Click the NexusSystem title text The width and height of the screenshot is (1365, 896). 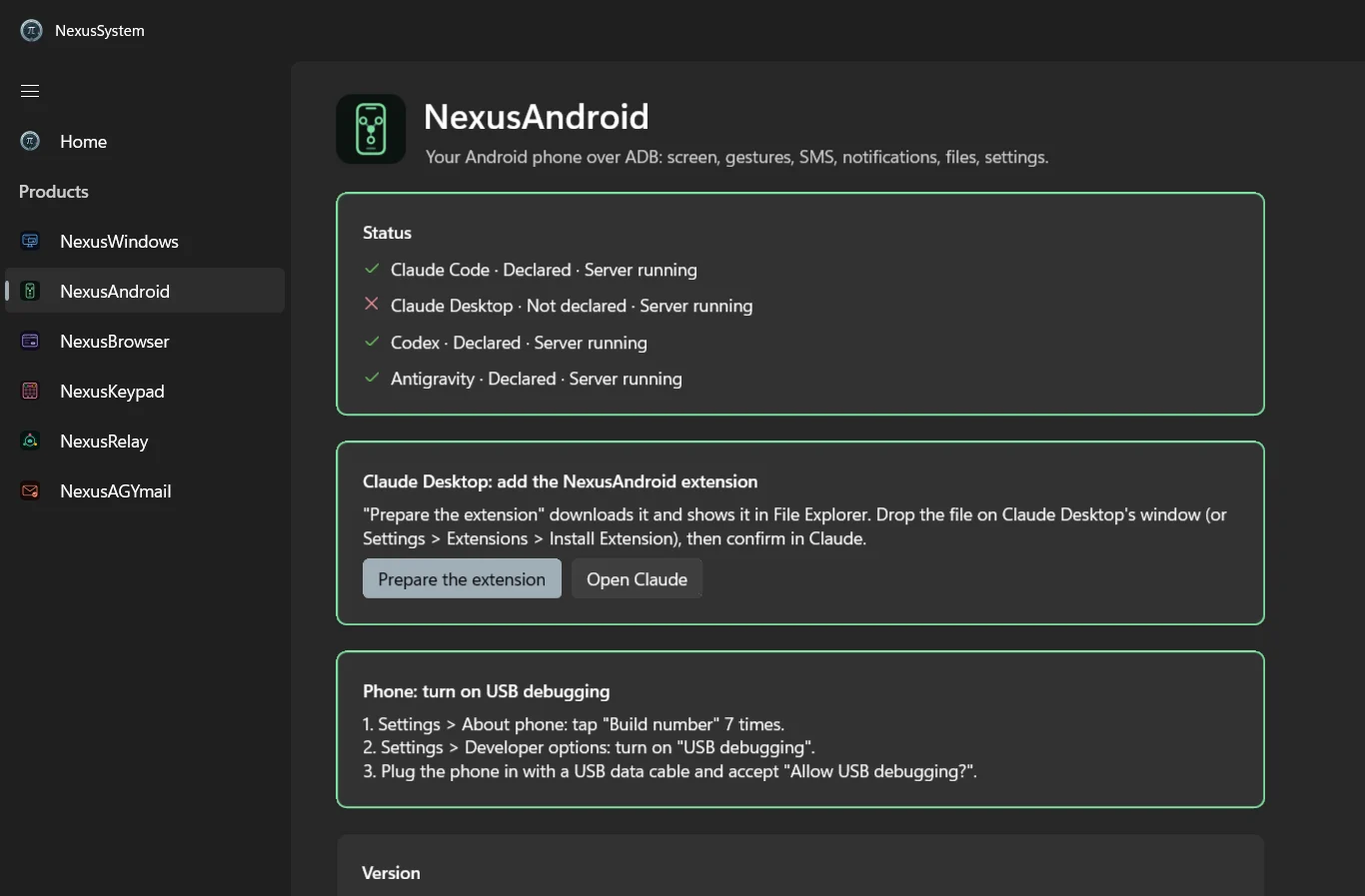(x=100, y=31)
